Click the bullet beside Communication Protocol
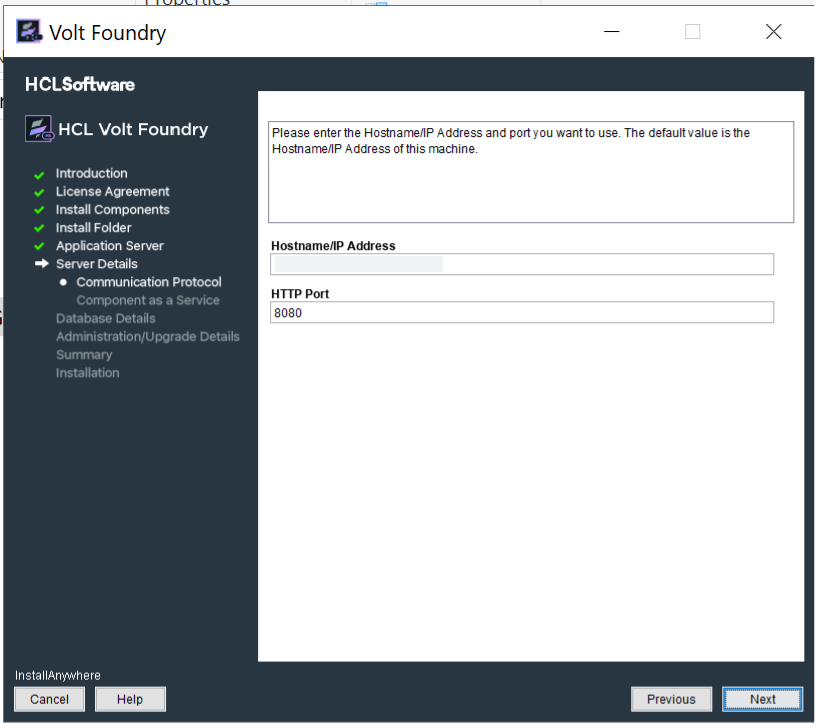The width and height of the screenshot is (816, 728). [x=63, y=282]
